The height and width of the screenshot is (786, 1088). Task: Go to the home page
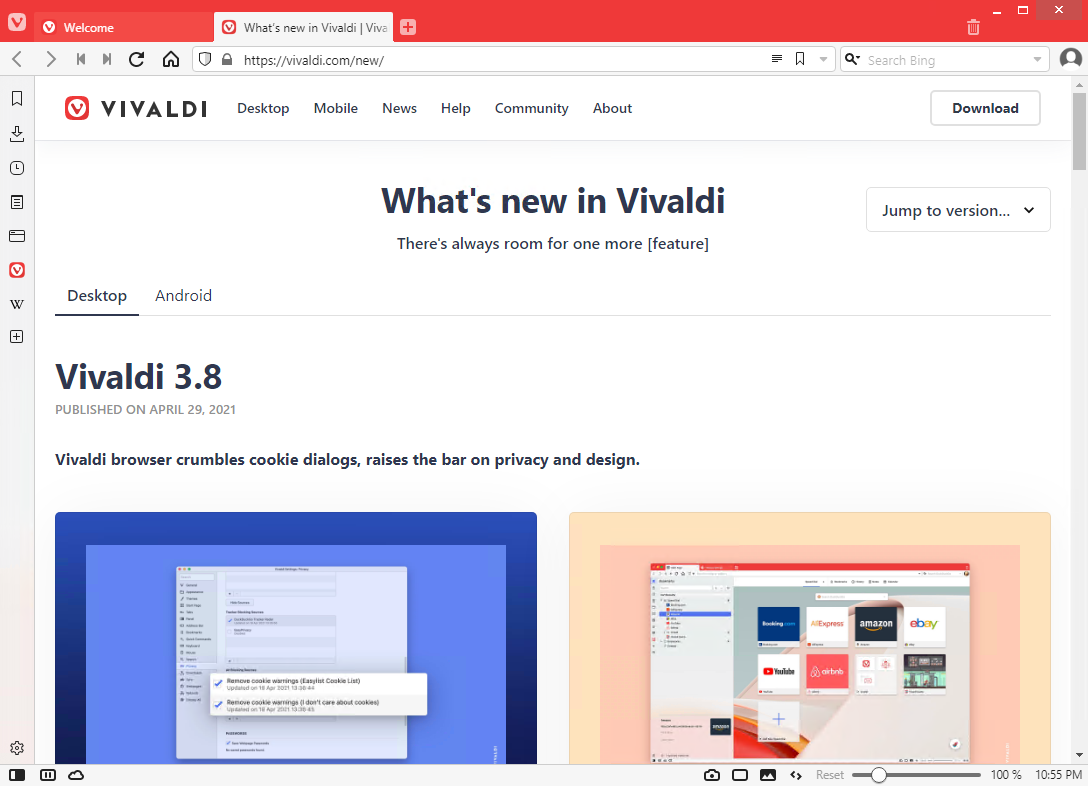pyautogui.click(x=171, y=60)
